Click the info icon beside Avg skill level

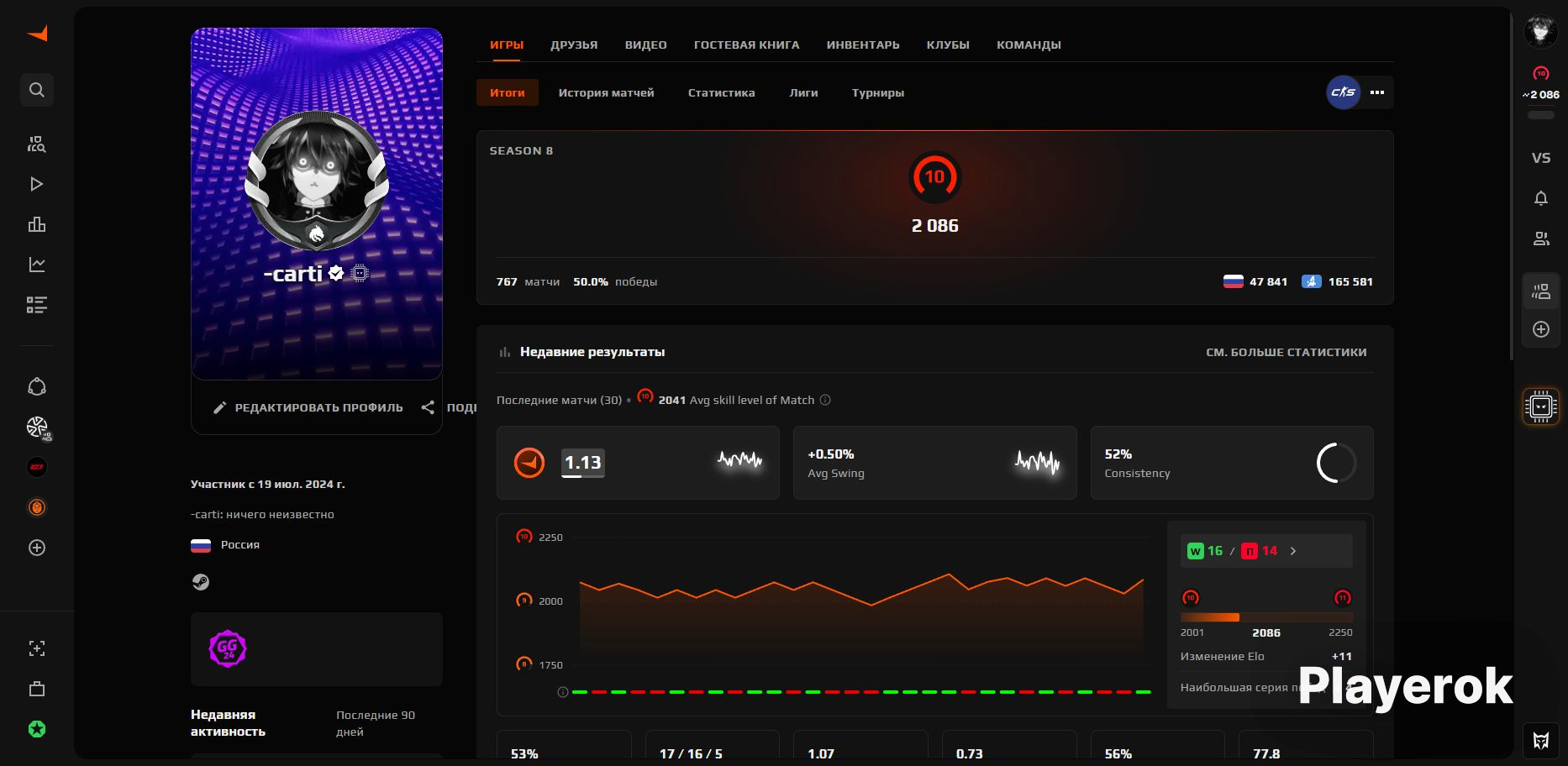pos(825,400)
